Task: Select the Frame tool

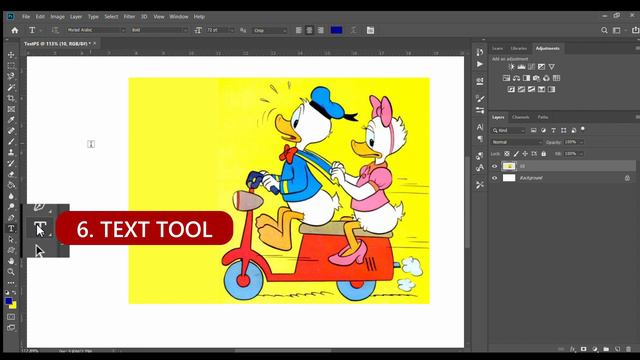Action: (11, 109)
